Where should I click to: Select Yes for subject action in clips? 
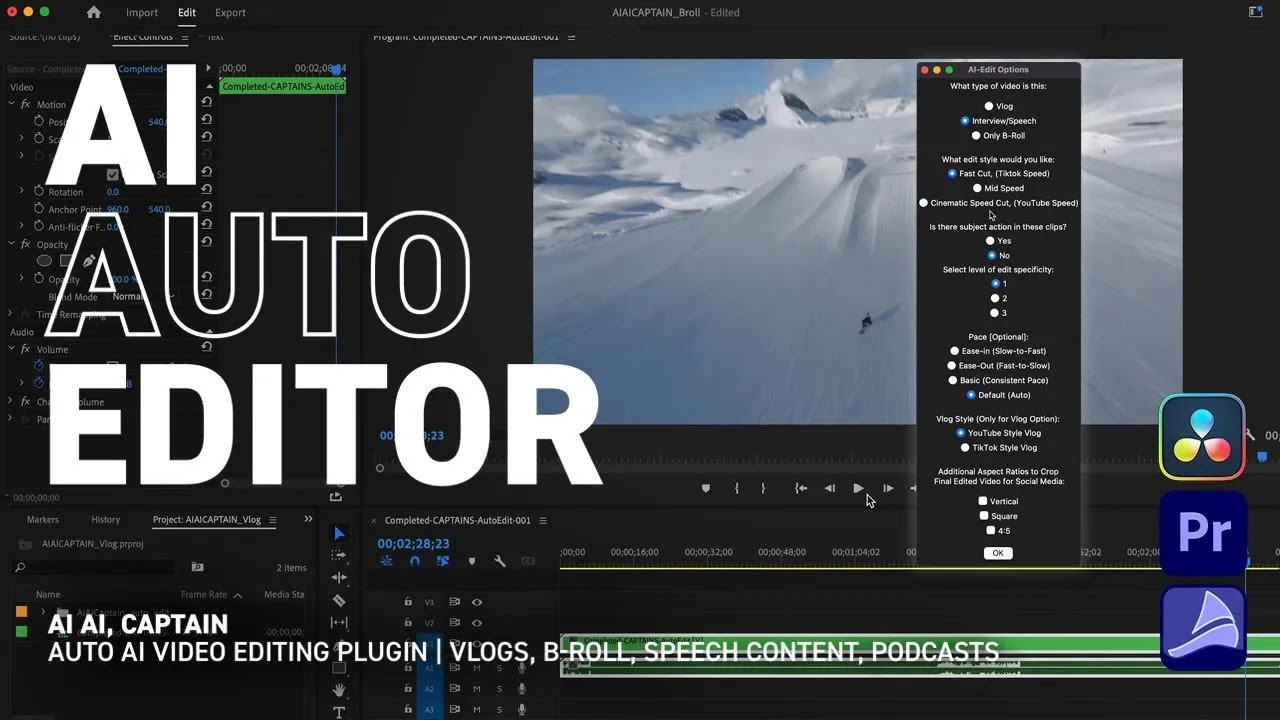[x=990, y=241]
